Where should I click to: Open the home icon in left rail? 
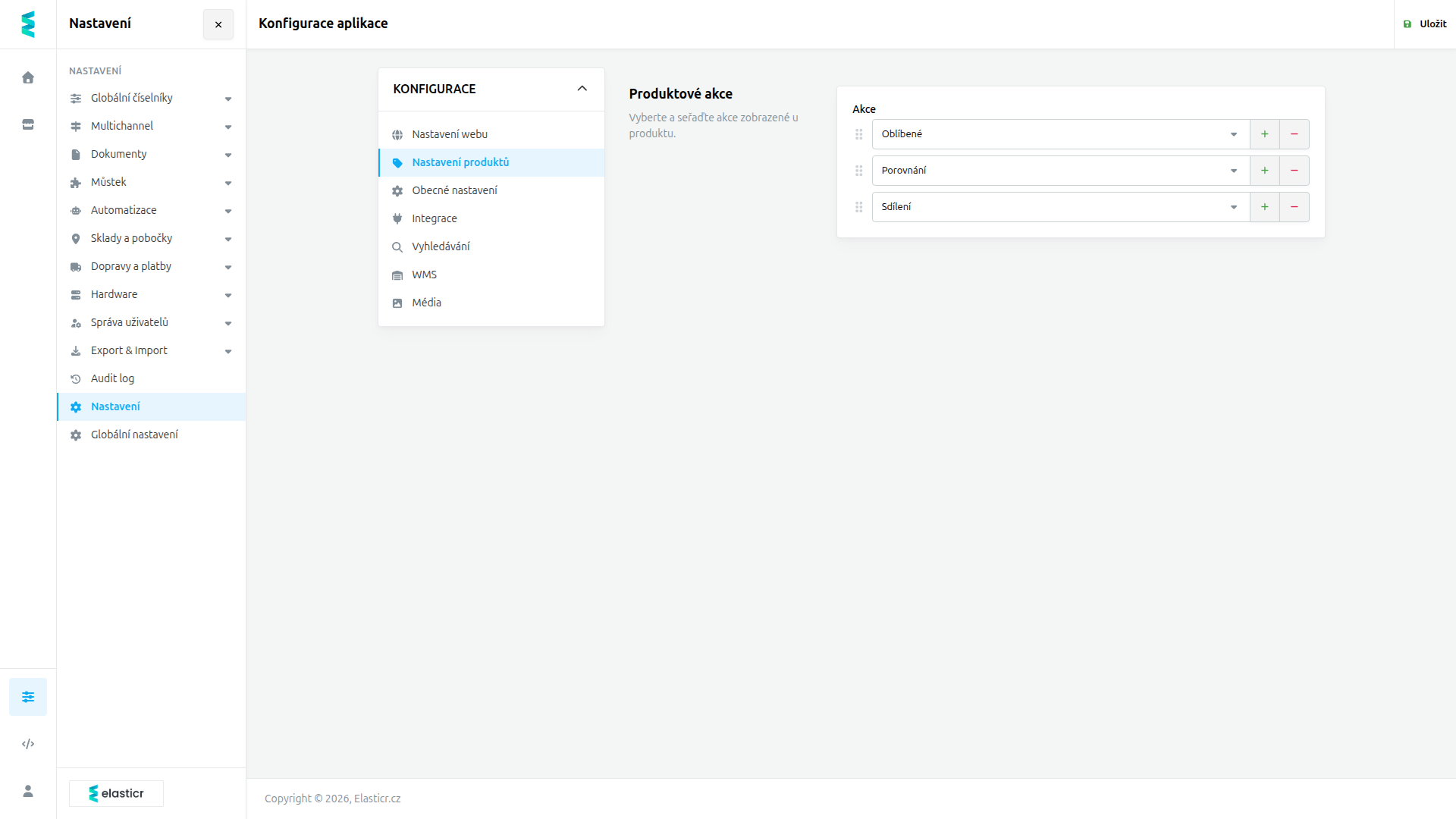(28, 77)
